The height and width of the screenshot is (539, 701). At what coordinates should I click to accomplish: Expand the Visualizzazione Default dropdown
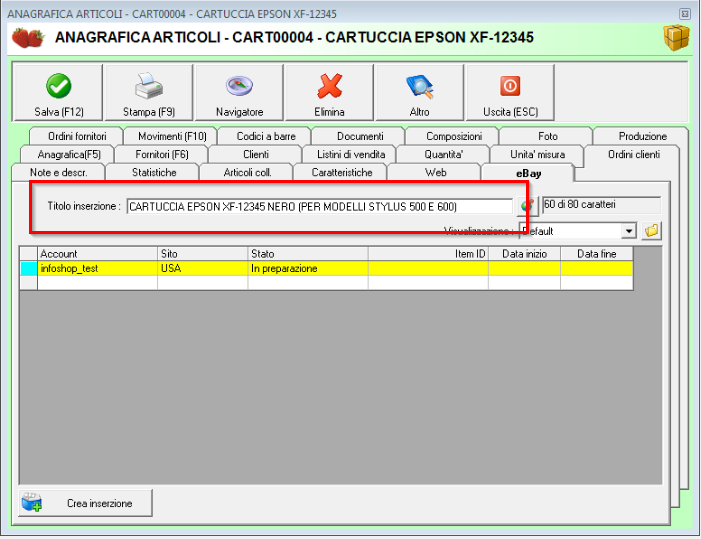pos(629,231)
